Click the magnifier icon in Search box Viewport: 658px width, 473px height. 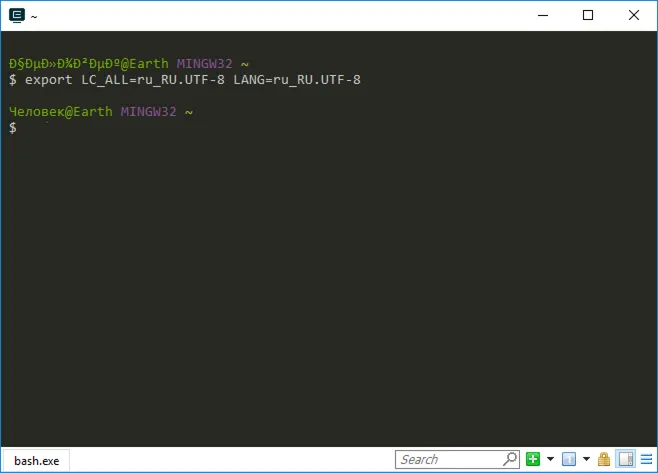tap(510, 460)
